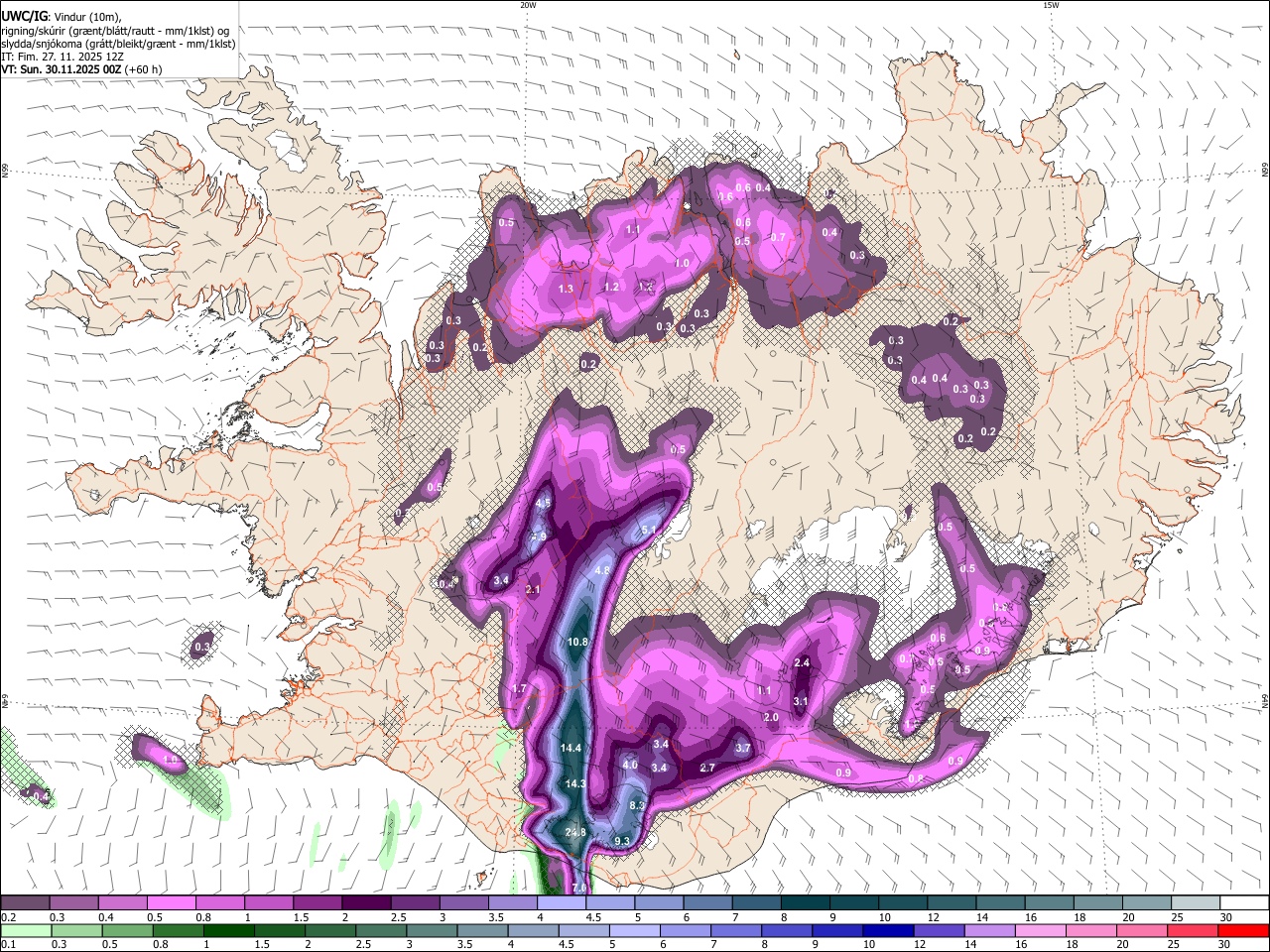Select the darkest green 1 swatch in lower legend row
This screenshot has width=1270, height=952.
pyautogui.click(x=228, y=930)
